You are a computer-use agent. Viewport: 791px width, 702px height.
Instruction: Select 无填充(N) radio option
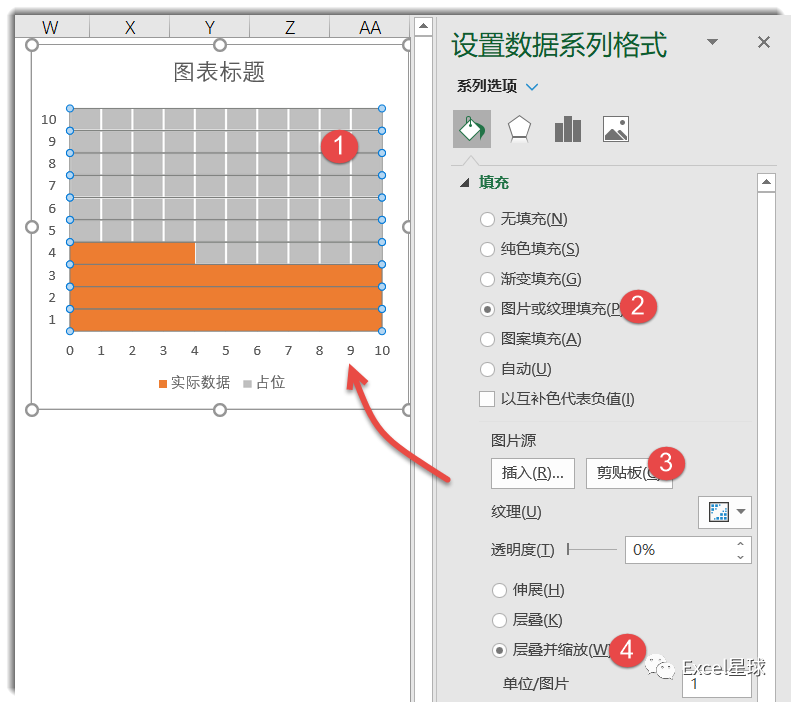tap(487, 219)
